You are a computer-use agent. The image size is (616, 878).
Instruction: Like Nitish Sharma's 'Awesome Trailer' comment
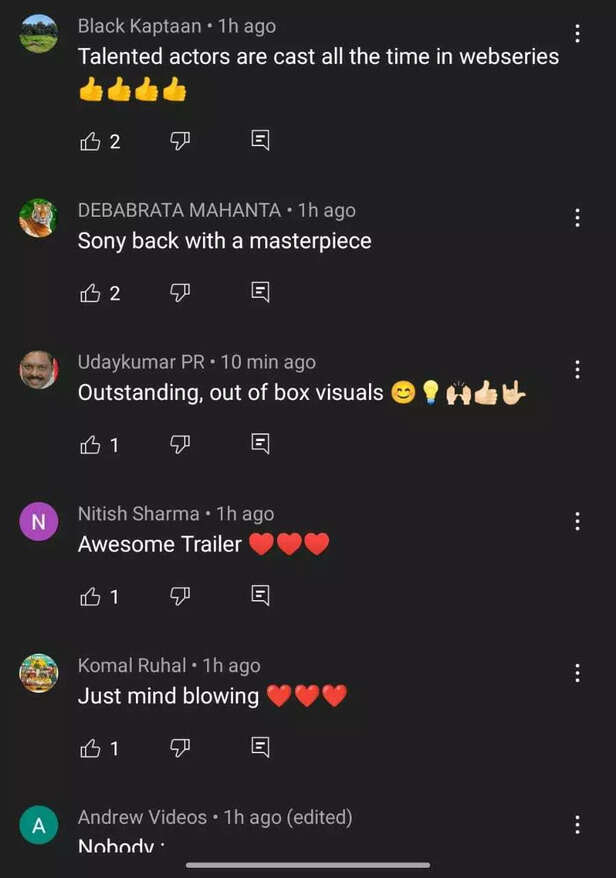(x=91, y=597)
